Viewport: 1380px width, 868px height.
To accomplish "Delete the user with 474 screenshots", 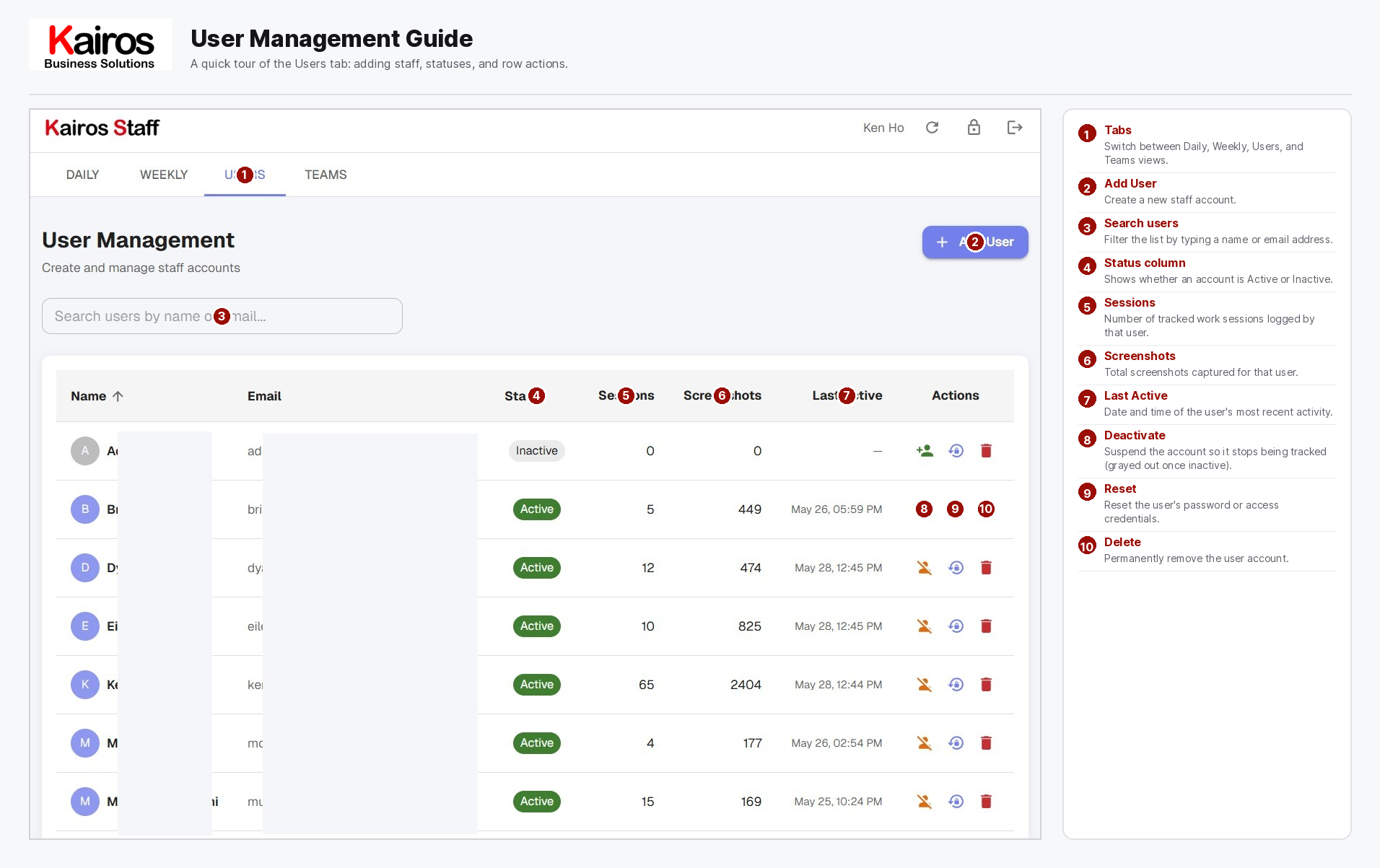I will coord(986,568).
